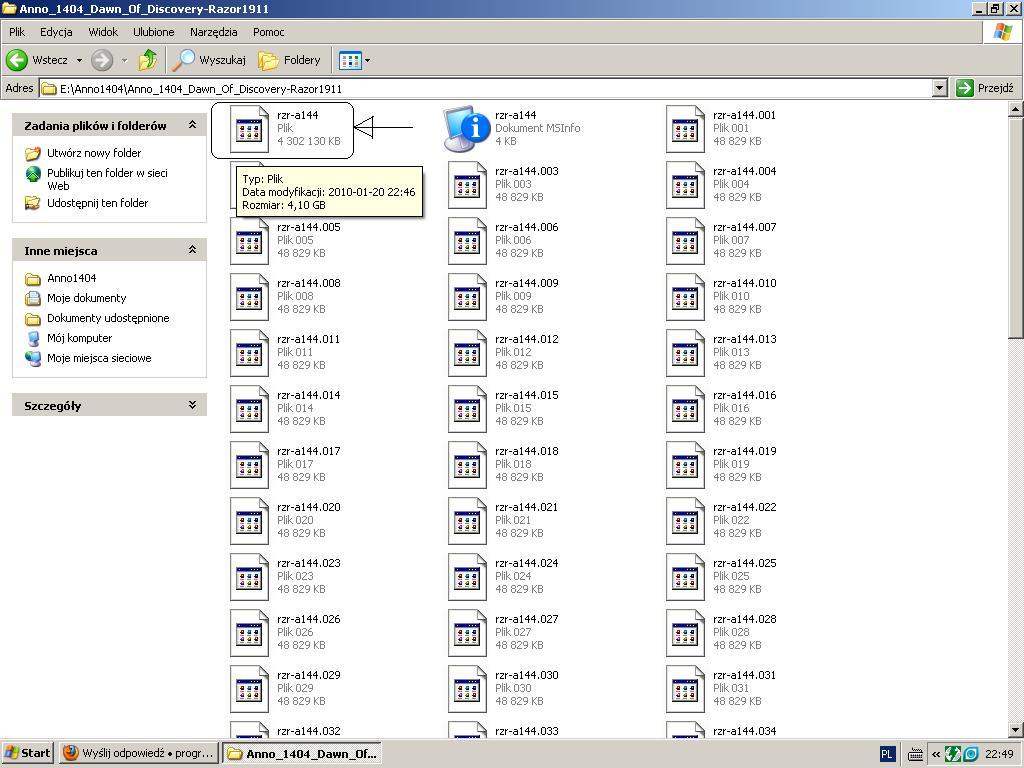Screen dimensions: 1024x768
Task: Select rzr-a144.010 file icon
Action: pyautogui.click(x=685, y=297)
